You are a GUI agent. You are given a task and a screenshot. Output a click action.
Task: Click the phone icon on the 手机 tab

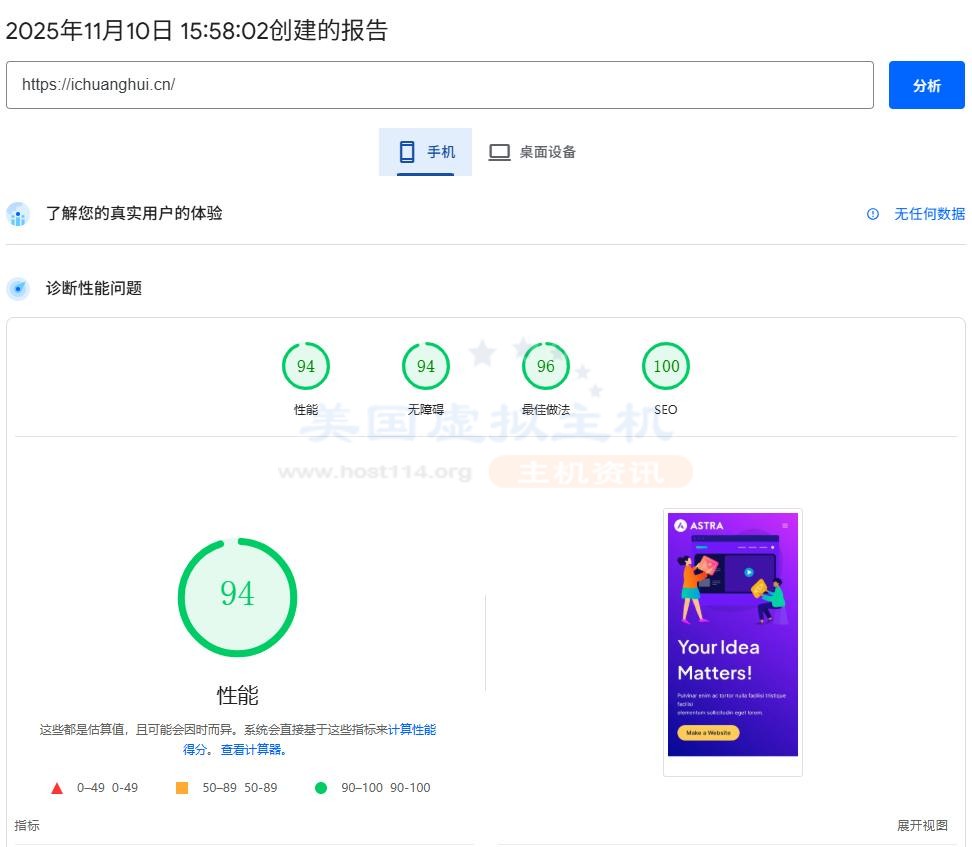[x=407, y=151]
